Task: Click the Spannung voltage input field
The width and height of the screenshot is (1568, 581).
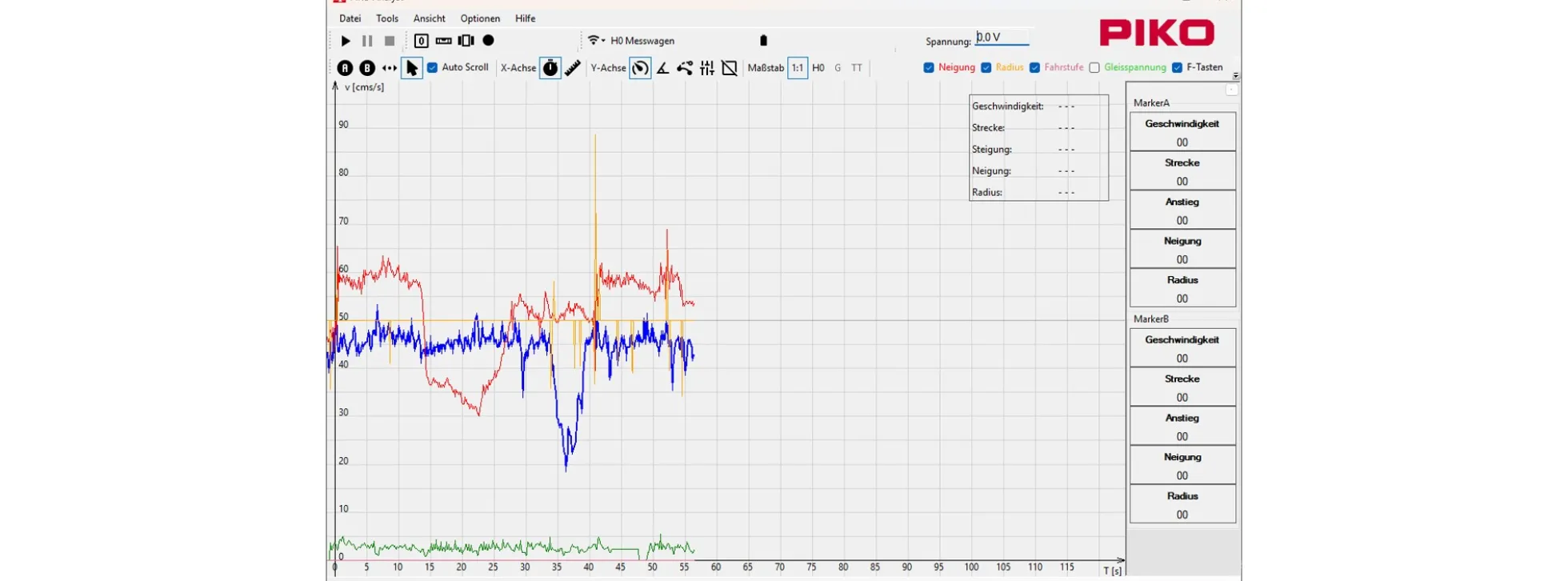Action: 1002,38
